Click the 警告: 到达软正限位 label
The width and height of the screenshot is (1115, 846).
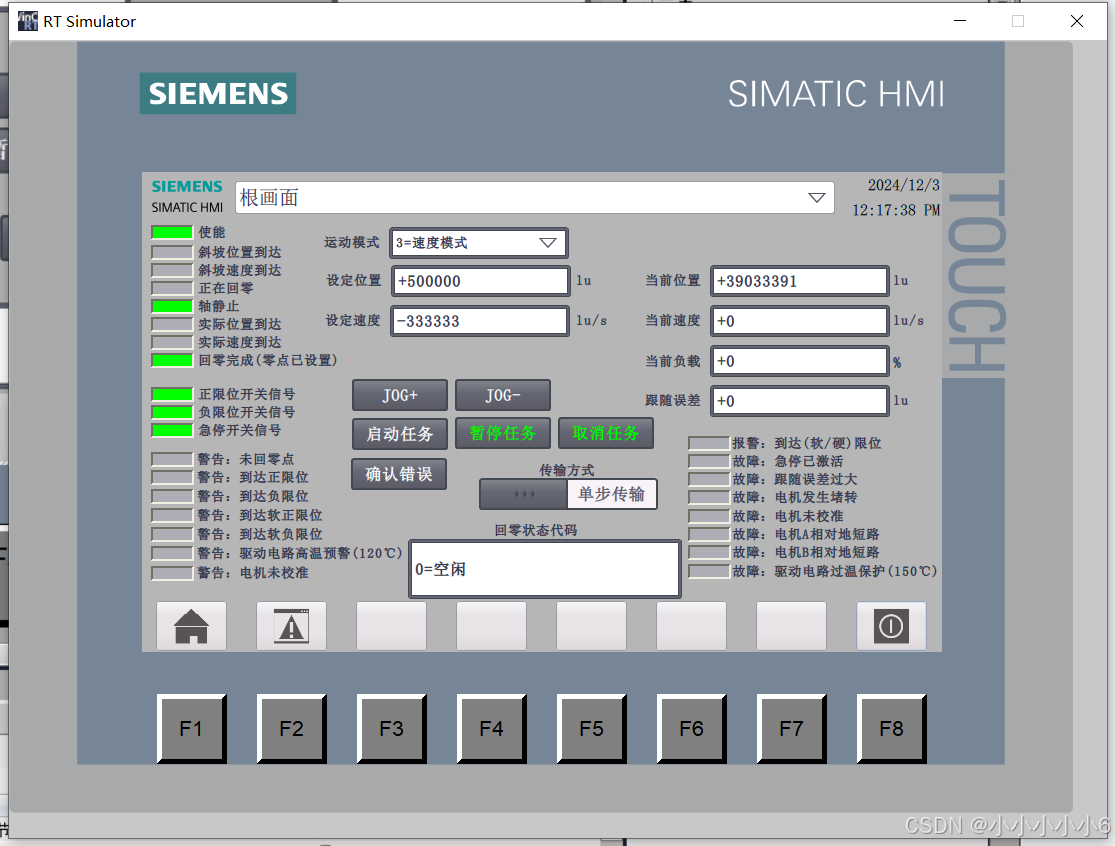tap(260, 515)
